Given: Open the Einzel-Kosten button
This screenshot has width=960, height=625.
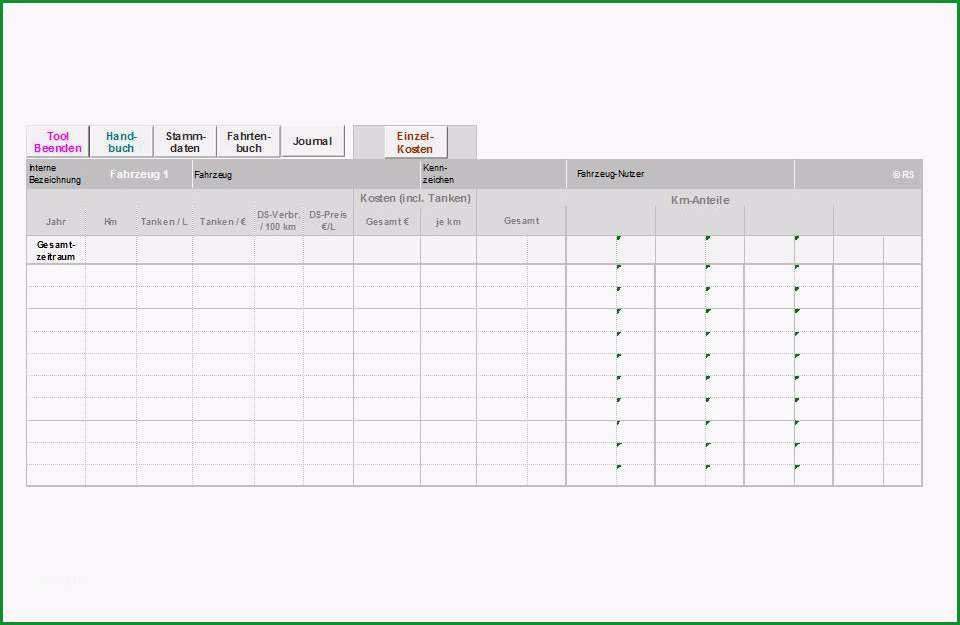Looking at the screenshot, I should point(415,143).
